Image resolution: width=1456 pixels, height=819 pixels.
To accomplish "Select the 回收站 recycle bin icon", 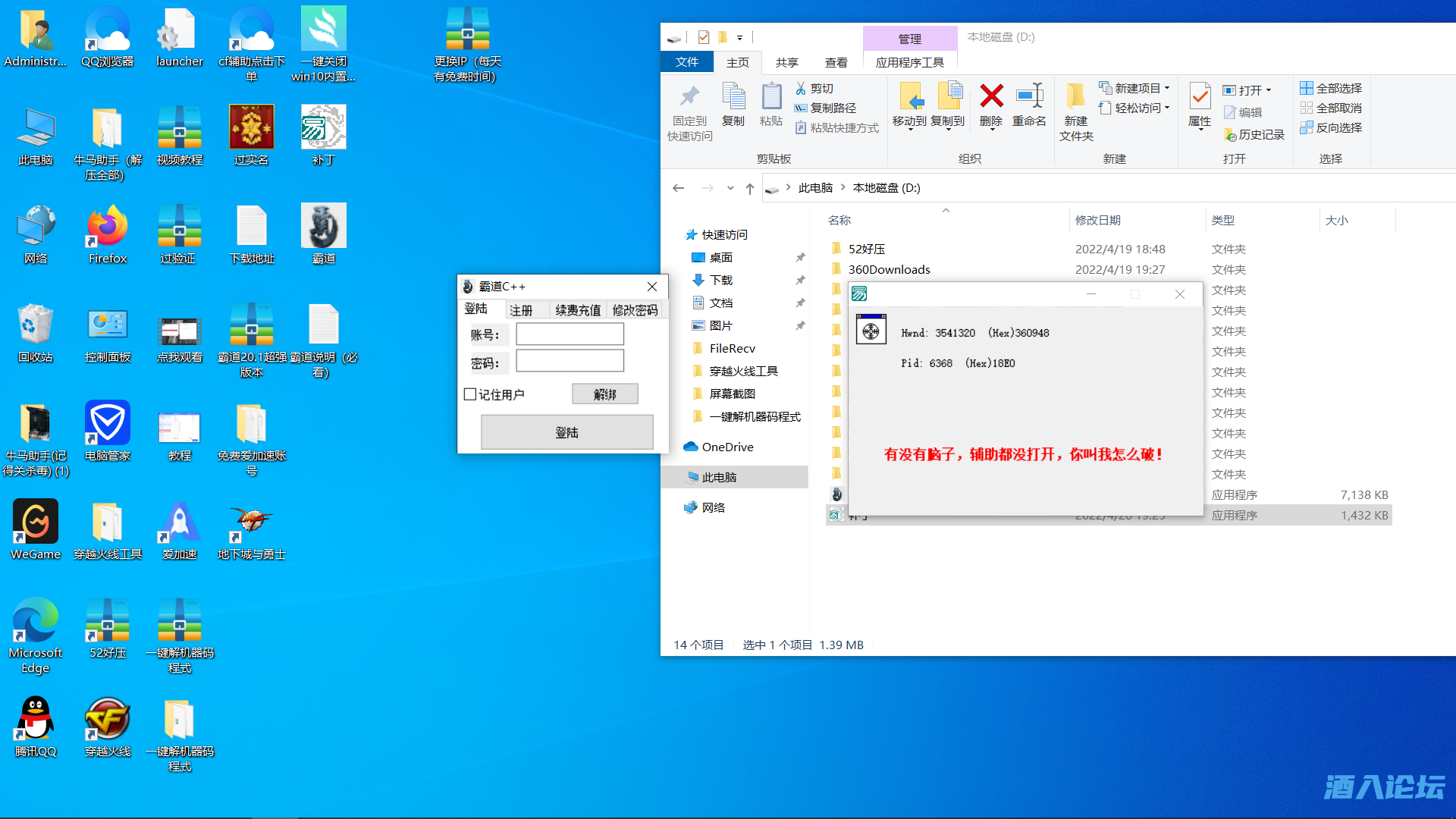I will click(35, 334).
